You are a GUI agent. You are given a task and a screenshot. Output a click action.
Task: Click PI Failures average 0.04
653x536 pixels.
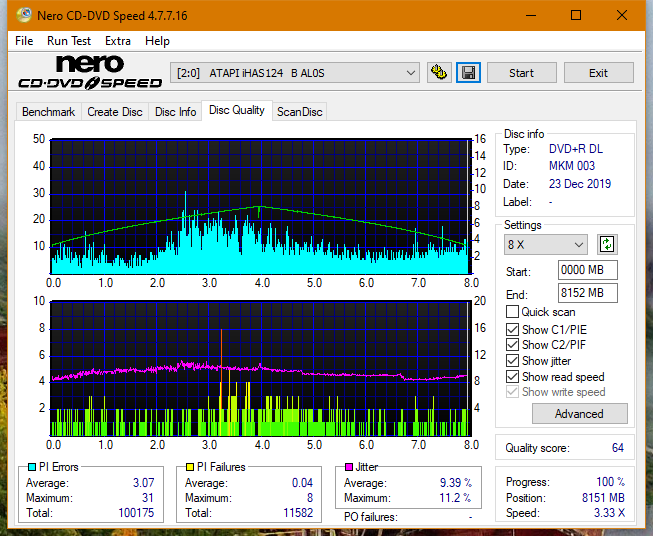(302, 483)
